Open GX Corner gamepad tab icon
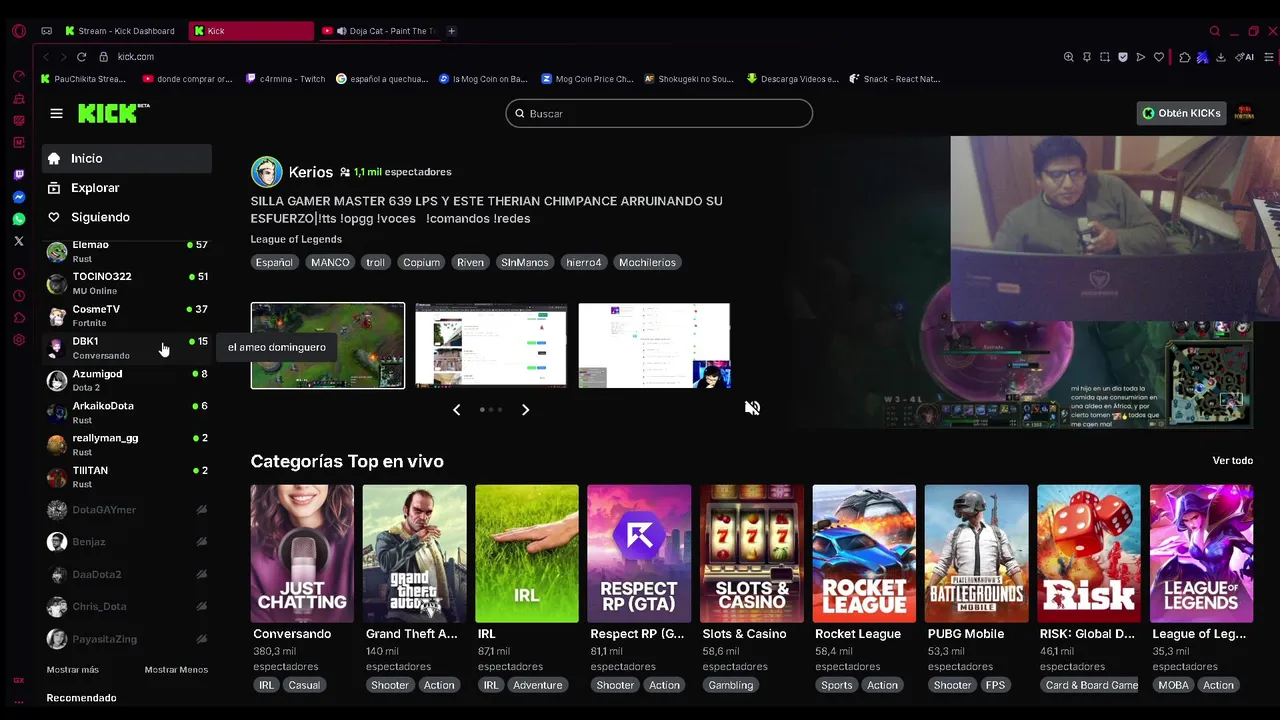This screenshot has height=720, width=1280. (x=46, y=31)
